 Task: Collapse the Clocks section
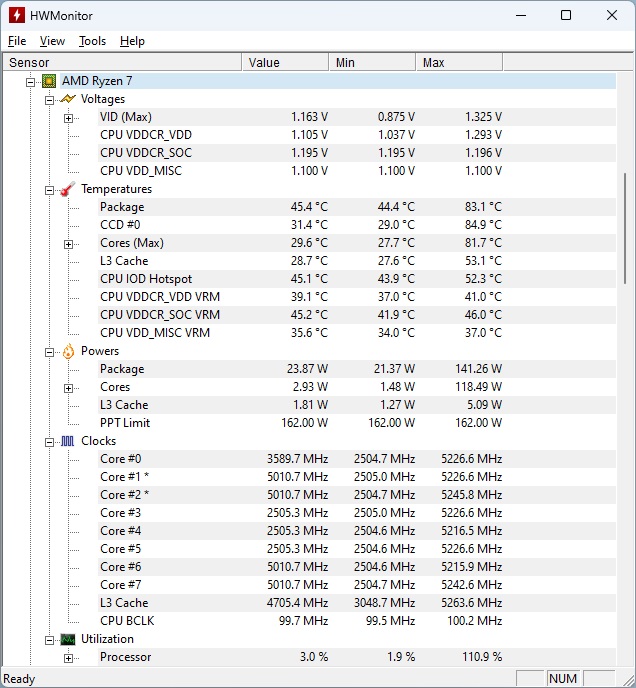[x=50, y=442]
